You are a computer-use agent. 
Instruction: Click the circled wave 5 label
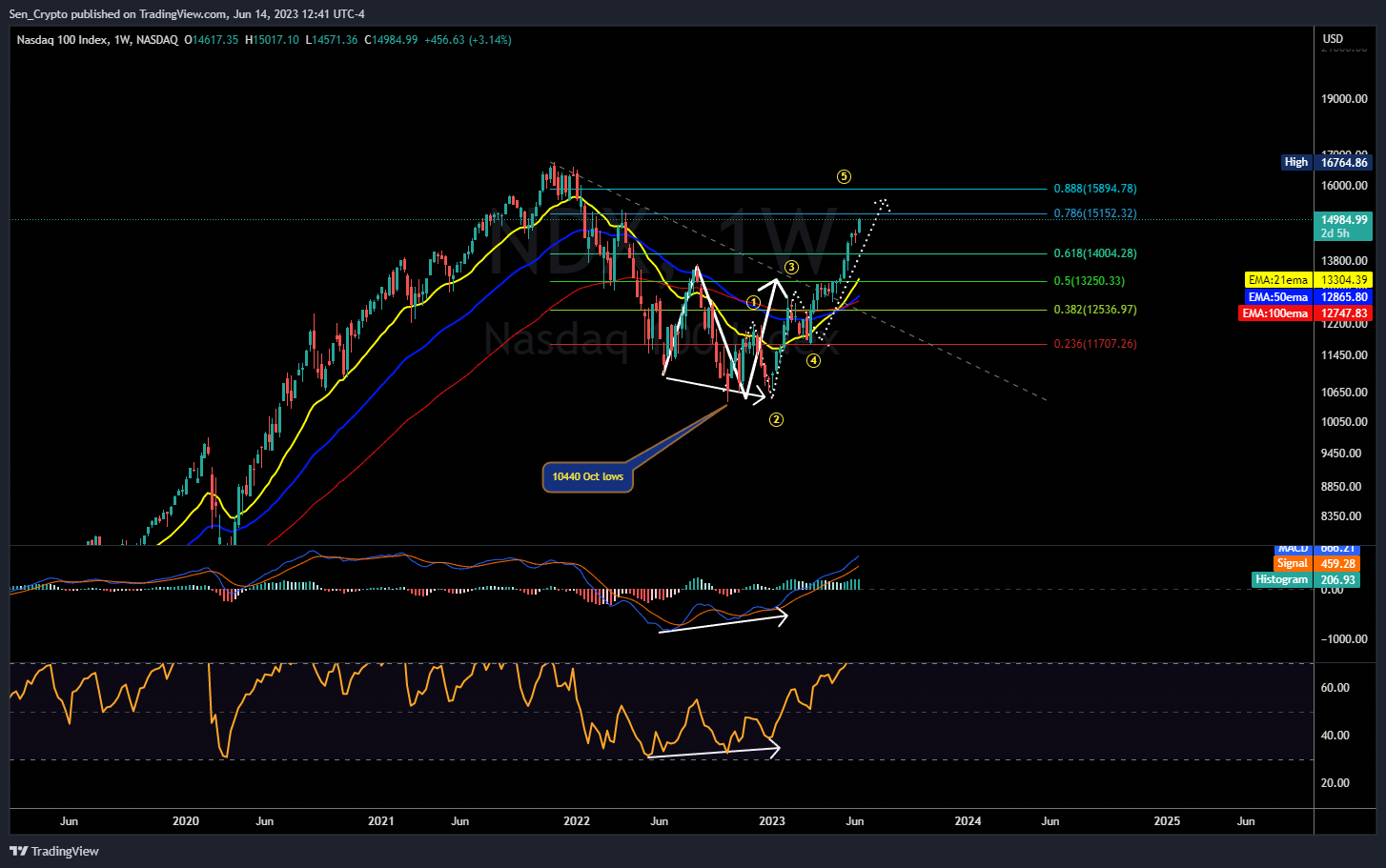pos(844,176)
